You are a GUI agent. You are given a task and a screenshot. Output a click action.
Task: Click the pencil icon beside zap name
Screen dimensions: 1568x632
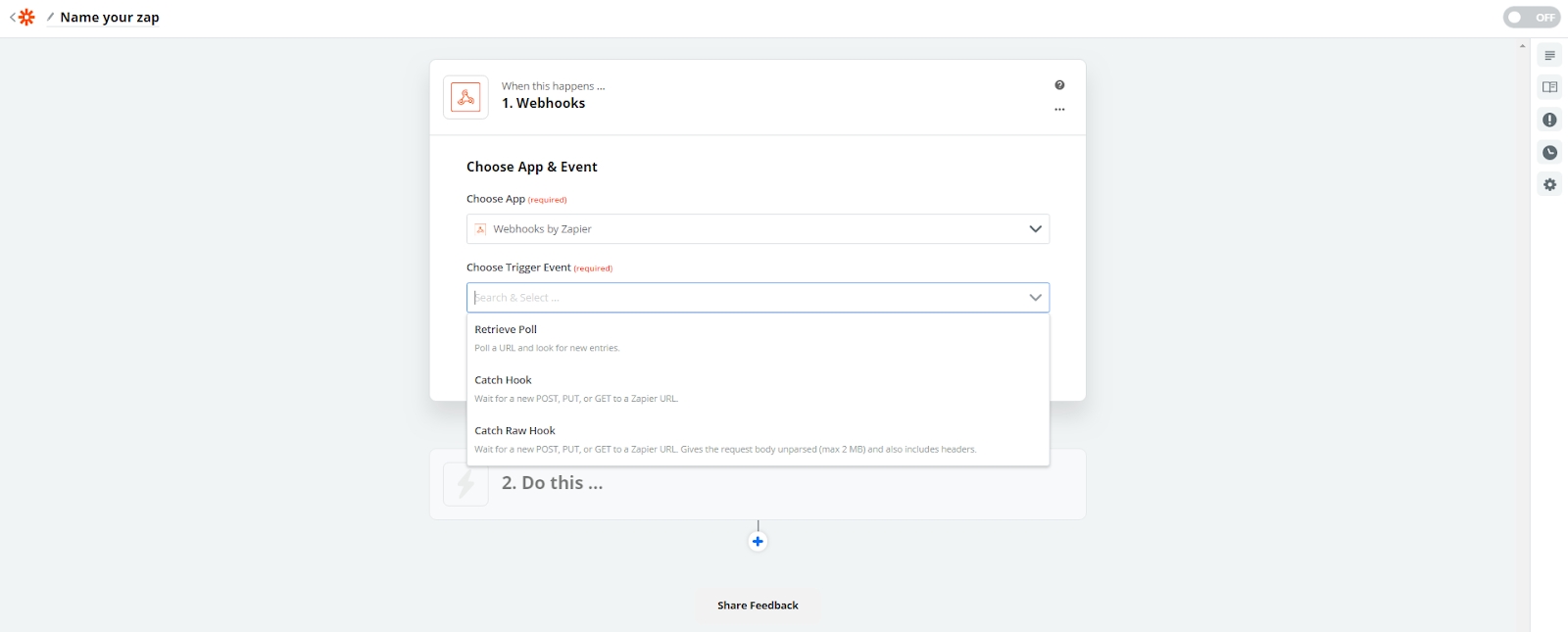[50, 18]
